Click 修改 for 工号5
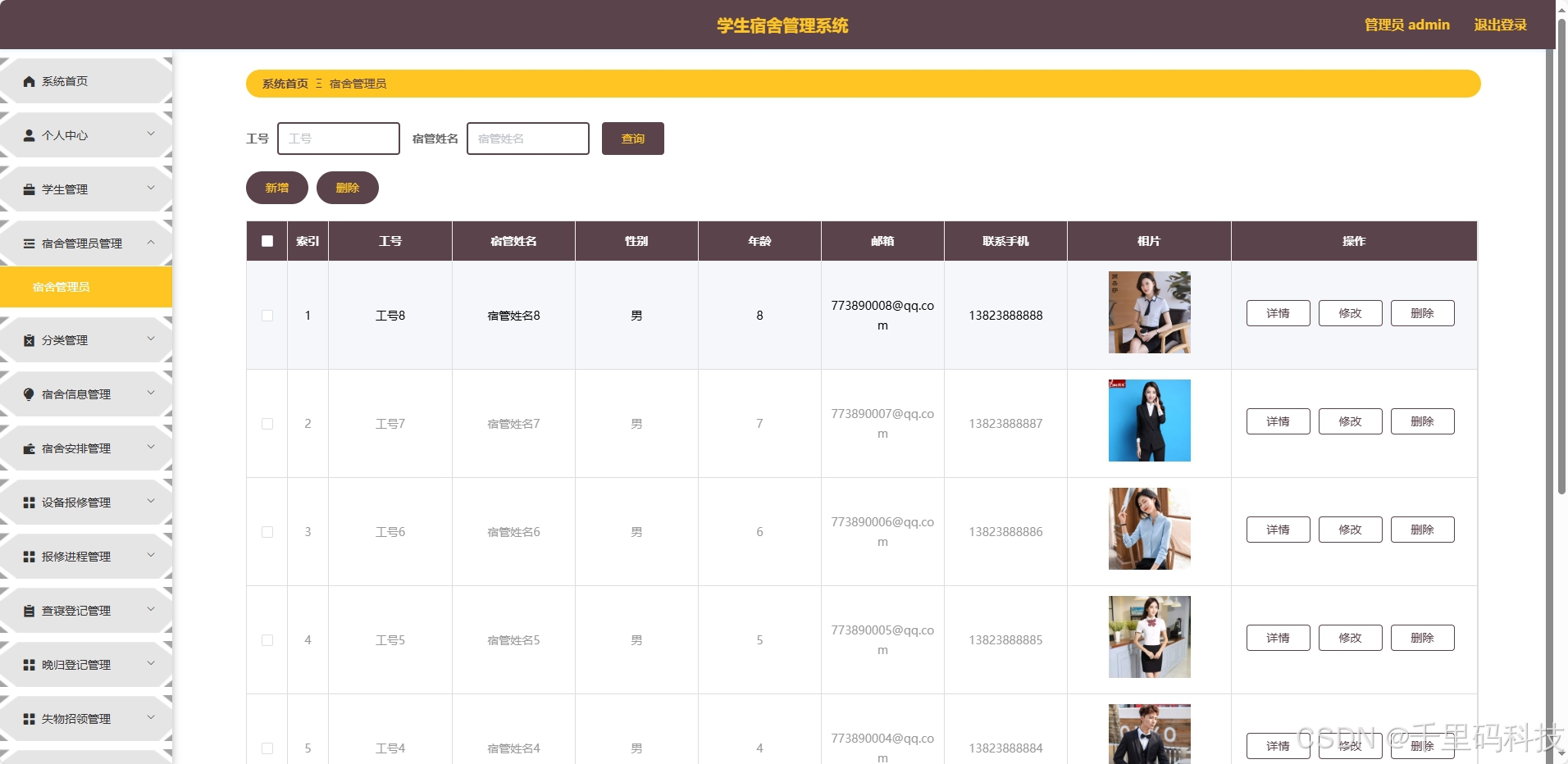This screenshot has width=1568, height=764. click(1351, 638)
